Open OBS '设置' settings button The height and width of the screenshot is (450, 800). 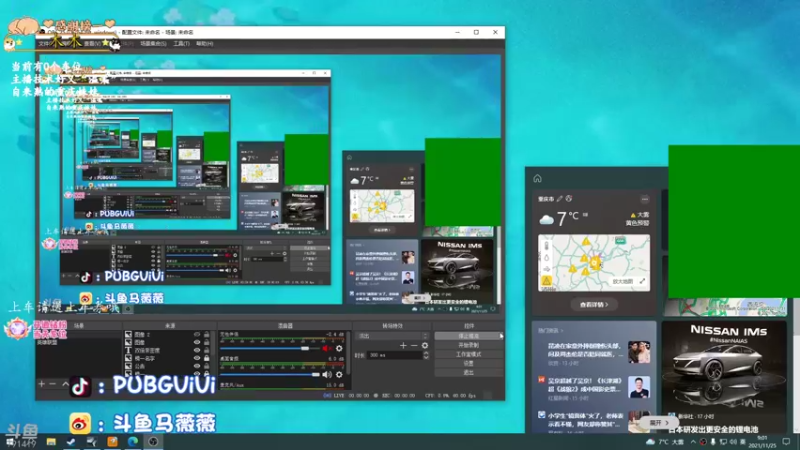click(x=468, y=364)
